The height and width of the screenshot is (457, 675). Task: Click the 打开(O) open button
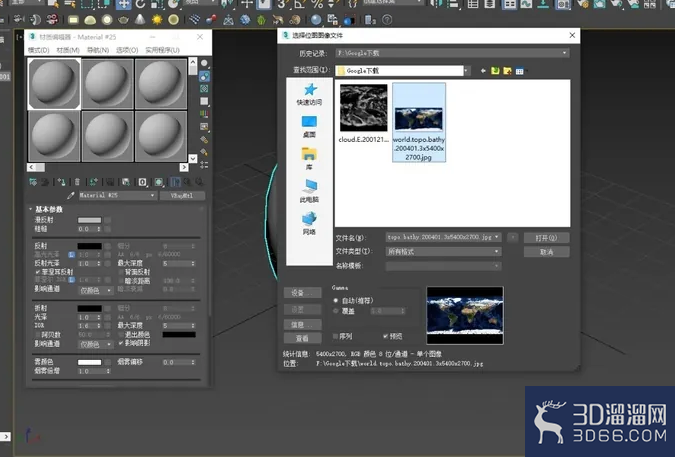546,238
